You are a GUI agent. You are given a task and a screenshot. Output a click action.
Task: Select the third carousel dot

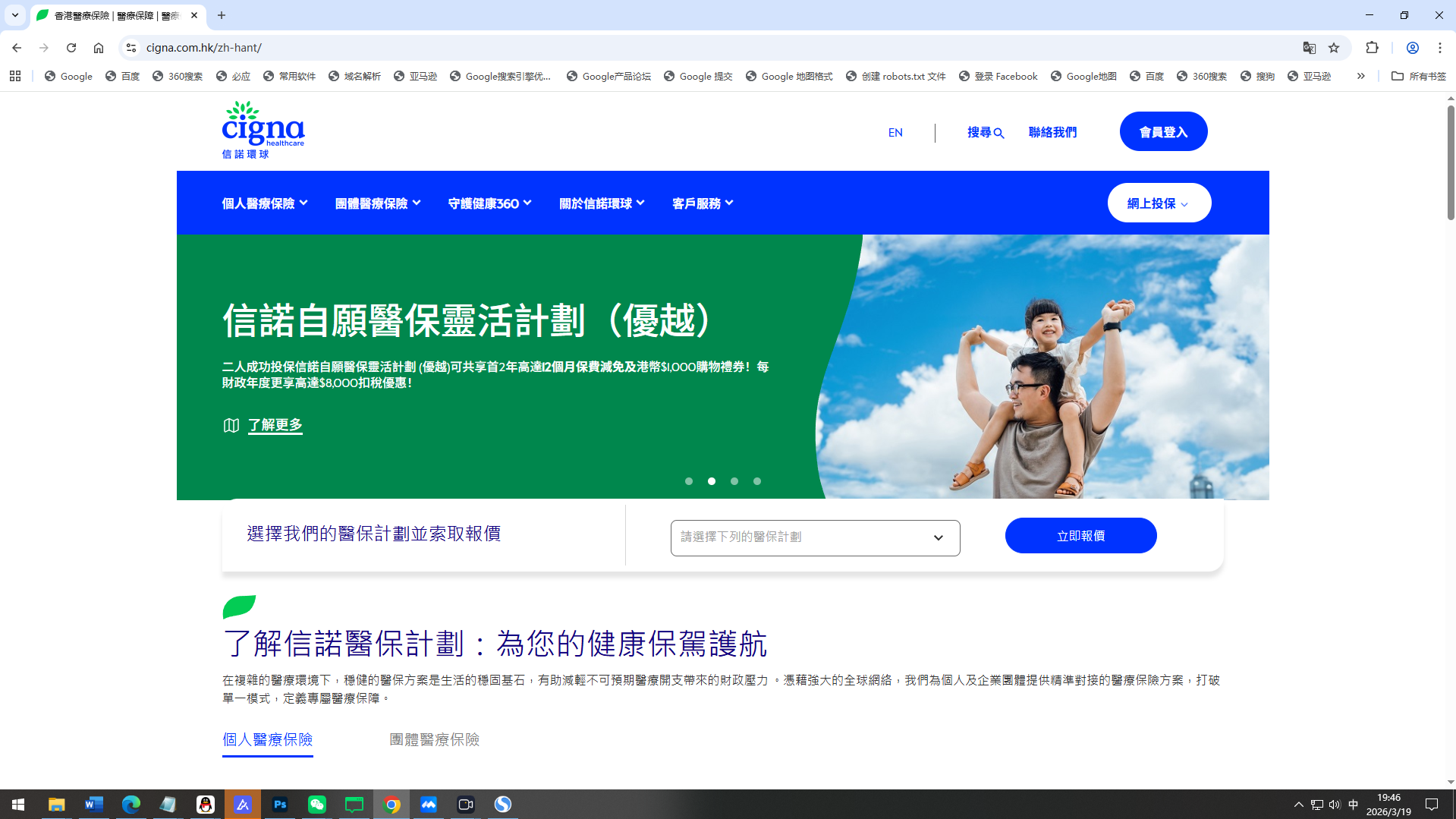pos(734,481)
